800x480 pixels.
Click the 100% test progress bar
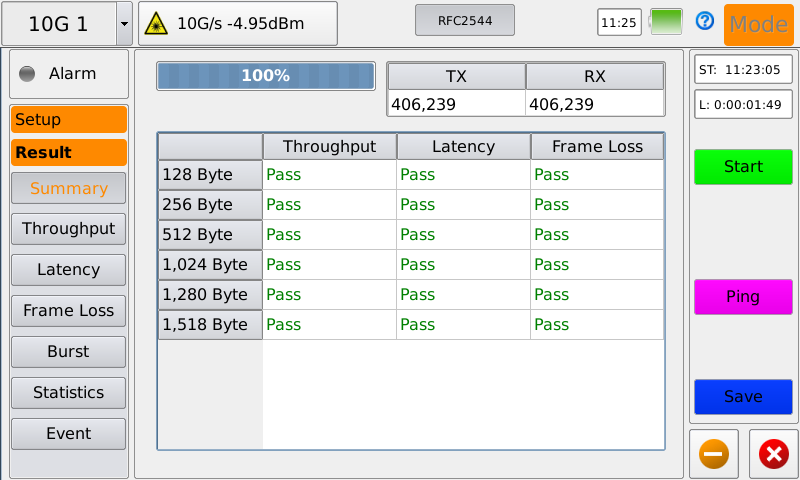(266, 76)
